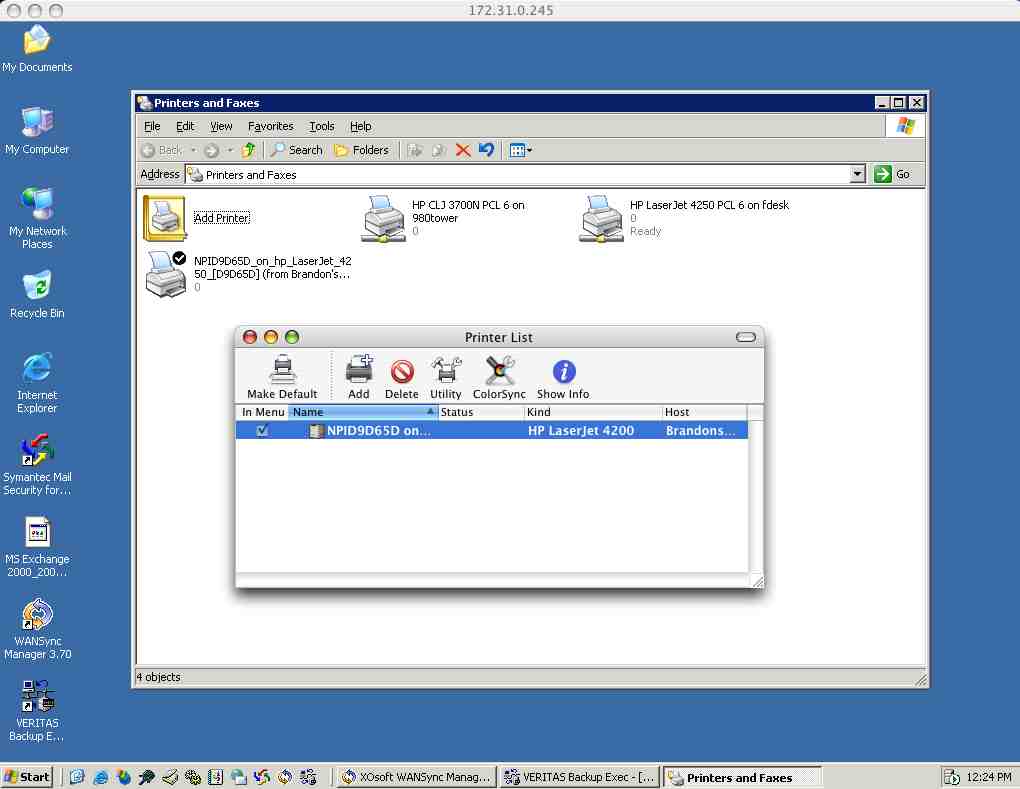Switch to VERITAS Backup Exec taskbar item
The width and height of the screenshot is (1020, 789).
(580, 777)
